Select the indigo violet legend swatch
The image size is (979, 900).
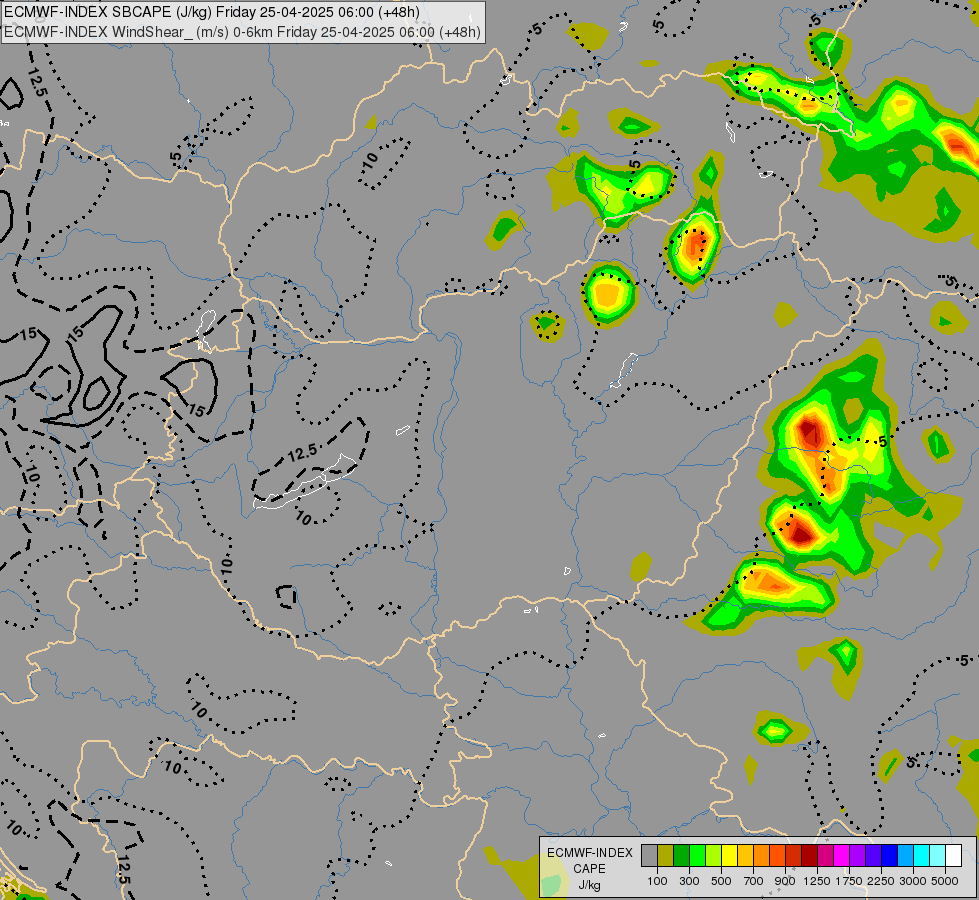[x=873, y=856]
